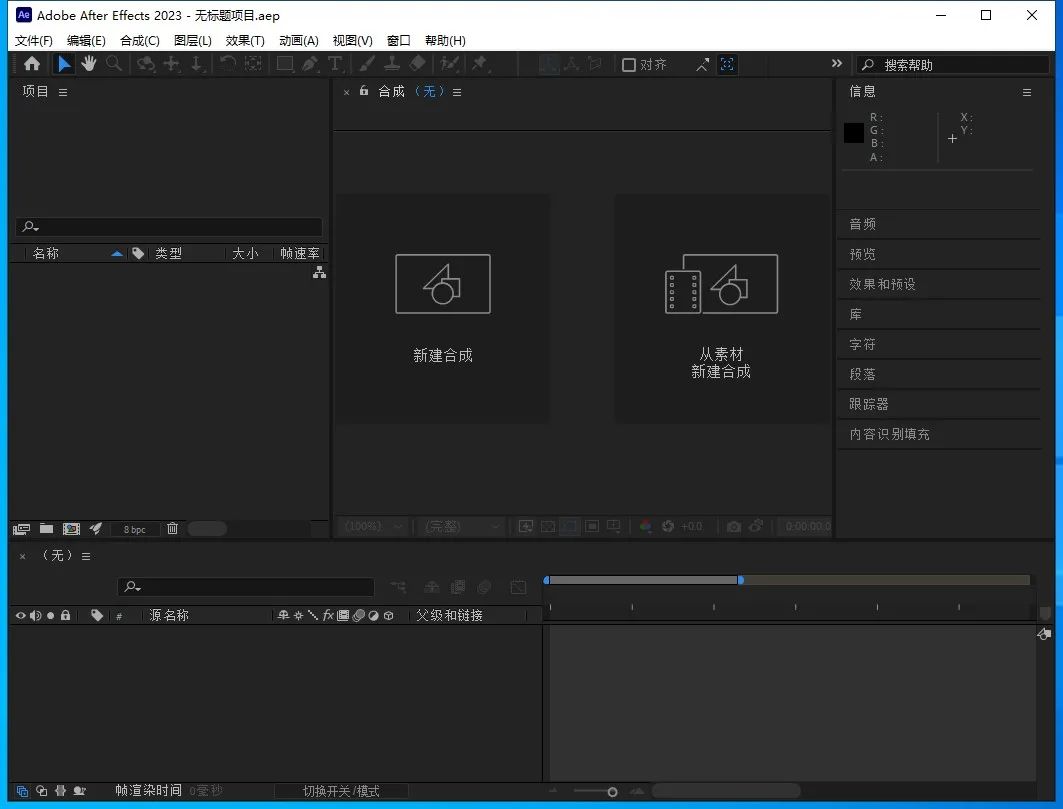
Task: Select the Clone Stamp tool
Action: pos(392,64)
